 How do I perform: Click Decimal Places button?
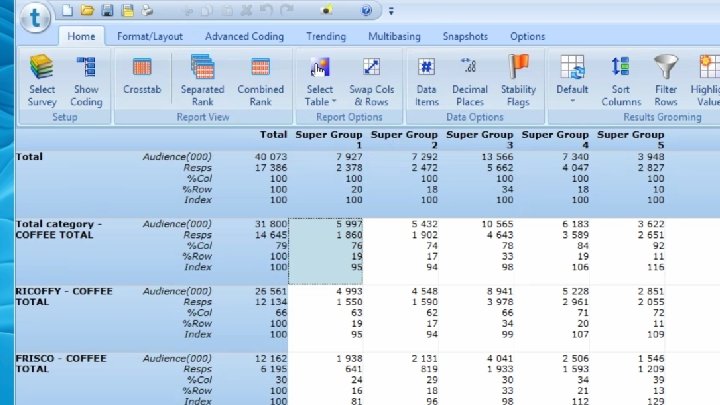click(470, 80)
